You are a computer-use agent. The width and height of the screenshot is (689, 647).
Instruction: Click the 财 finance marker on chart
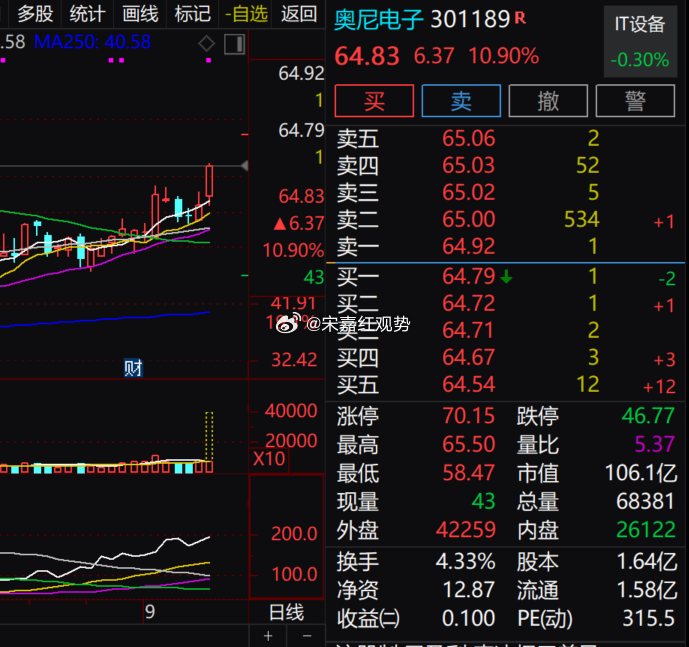tap(133, 368)
